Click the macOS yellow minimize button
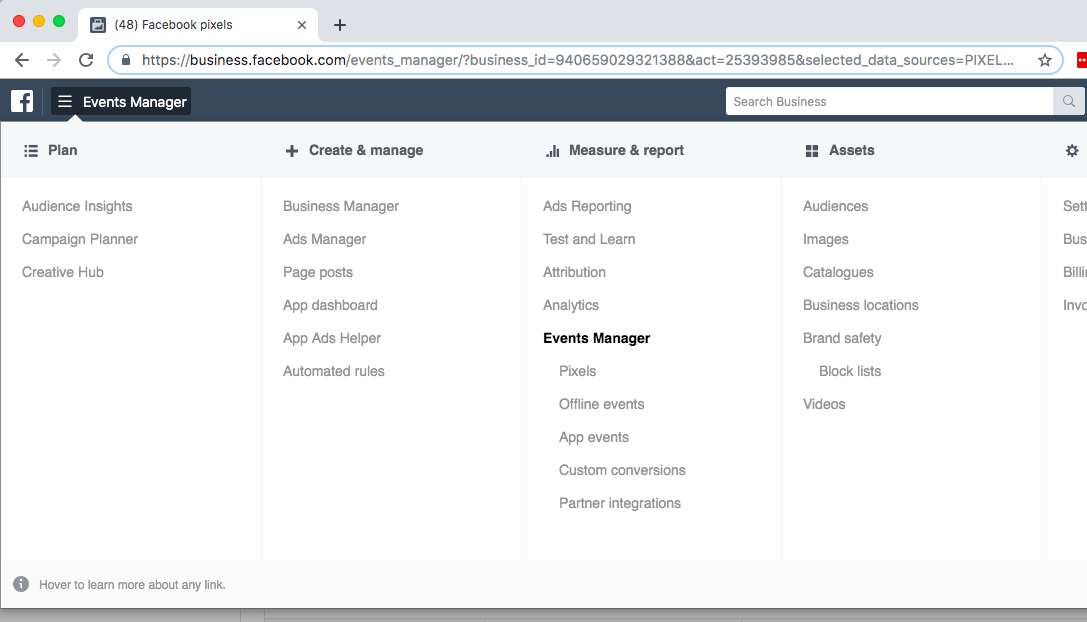The height and width of the screenshot is (622, 1087). [39, 21]
